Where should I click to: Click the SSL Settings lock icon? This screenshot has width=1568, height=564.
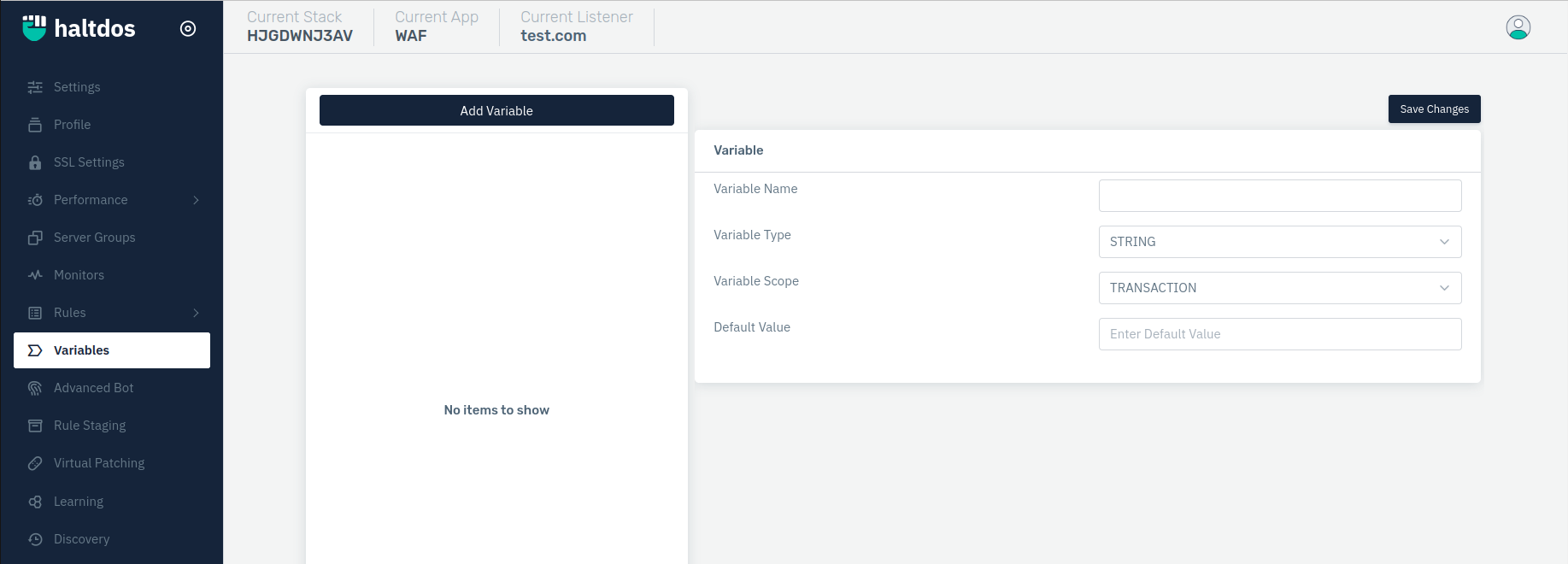(x=35, y=162)
